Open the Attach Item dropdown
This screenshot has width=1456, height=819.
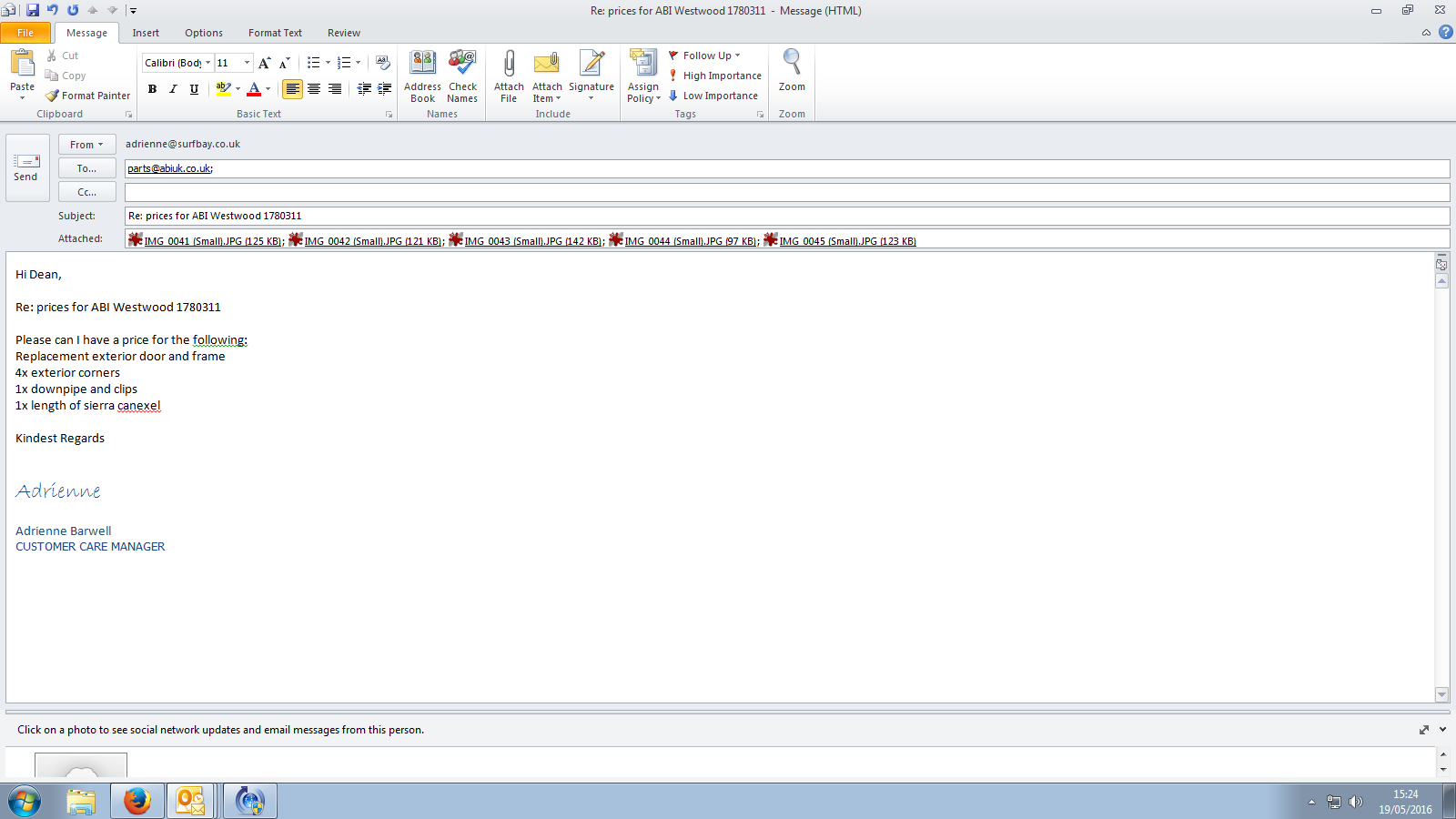(547, 93)
